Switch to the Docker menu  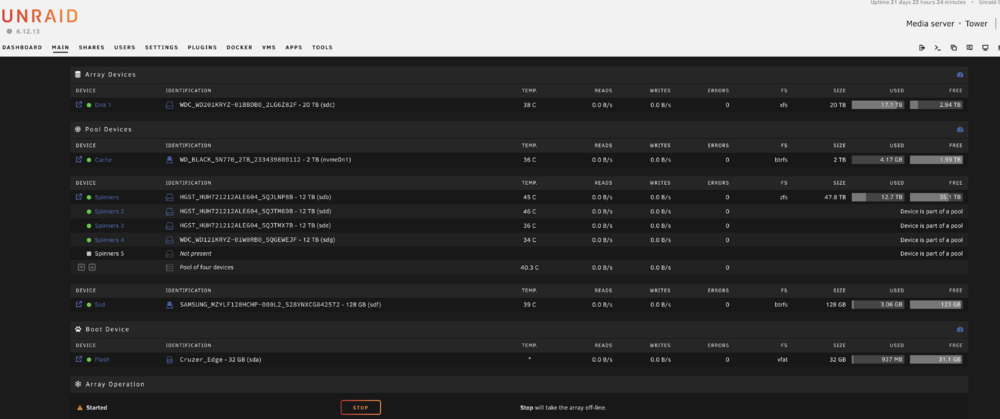239,47
